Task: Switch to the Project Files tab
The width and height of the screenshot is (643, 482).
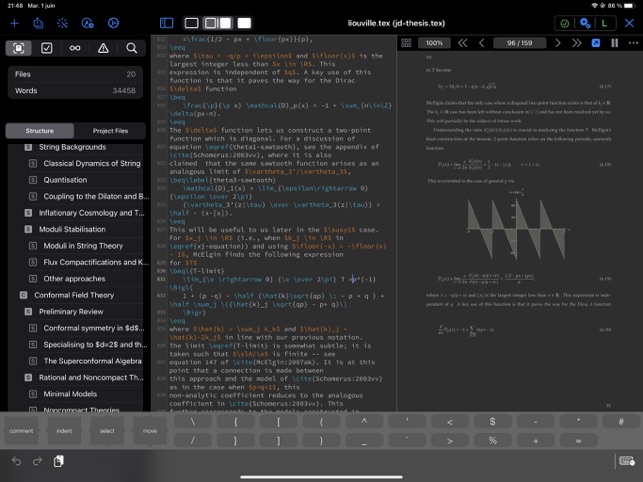Action: coord(110,130)
